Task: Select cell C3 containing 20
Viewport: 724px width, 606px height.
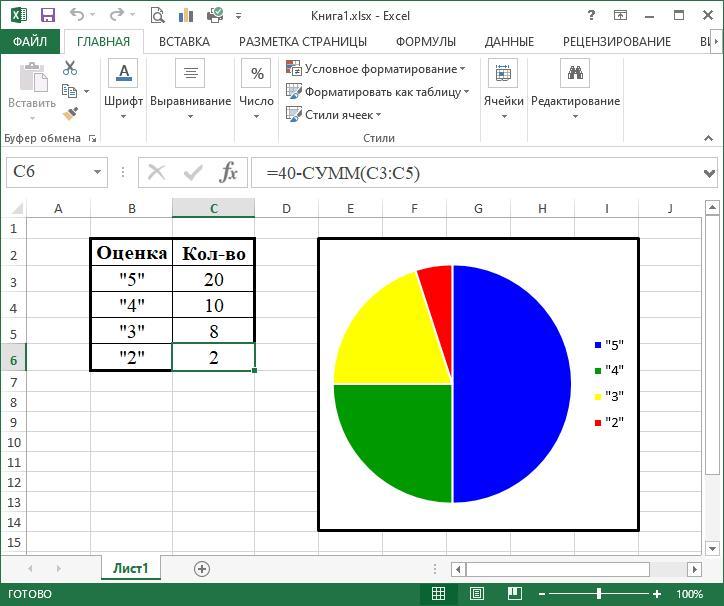Action: pyautogui.click(x=213, y=280)
